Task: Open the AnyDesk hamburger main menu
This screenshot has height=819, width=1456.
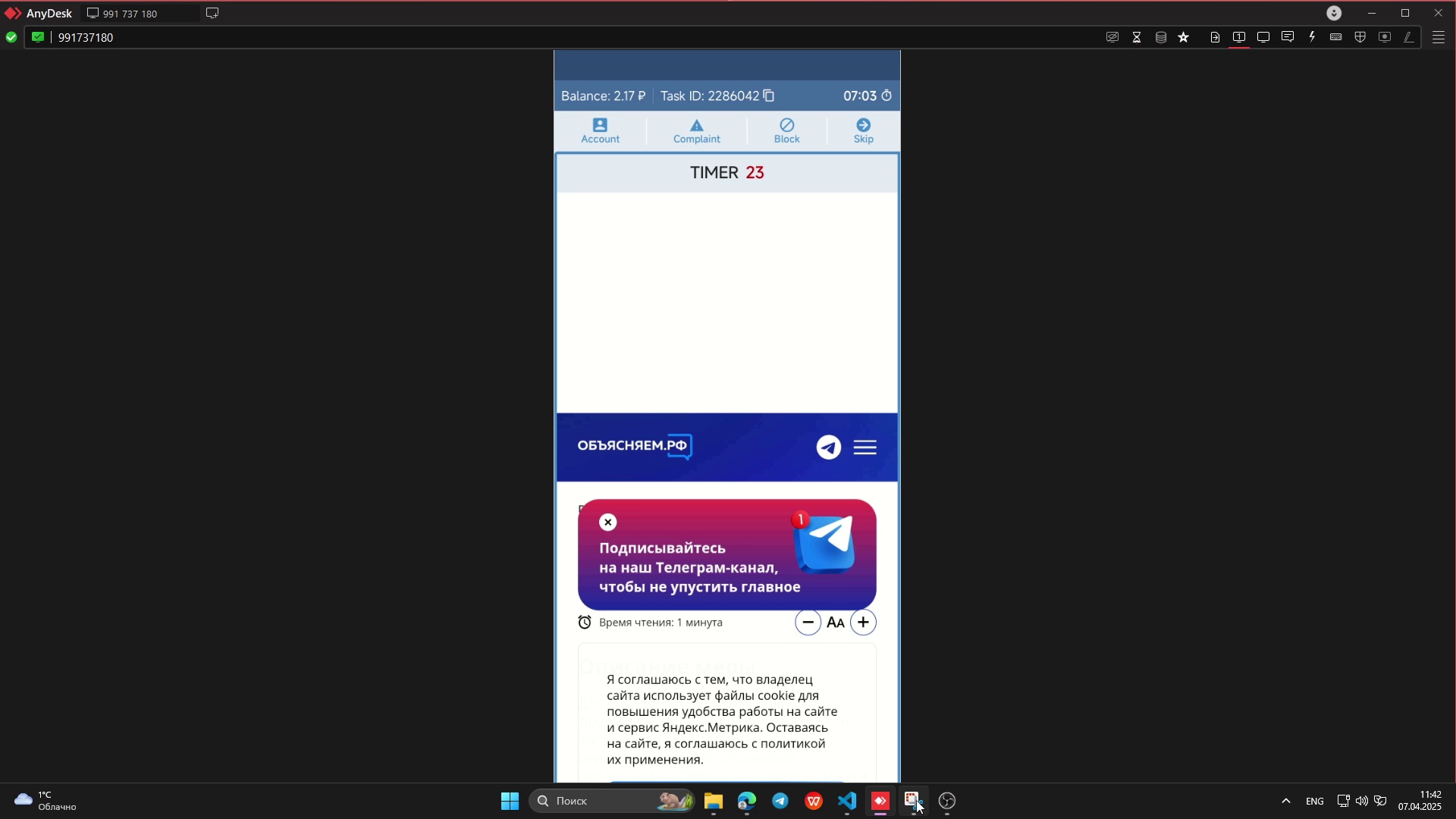Action: coord(1439,37)
